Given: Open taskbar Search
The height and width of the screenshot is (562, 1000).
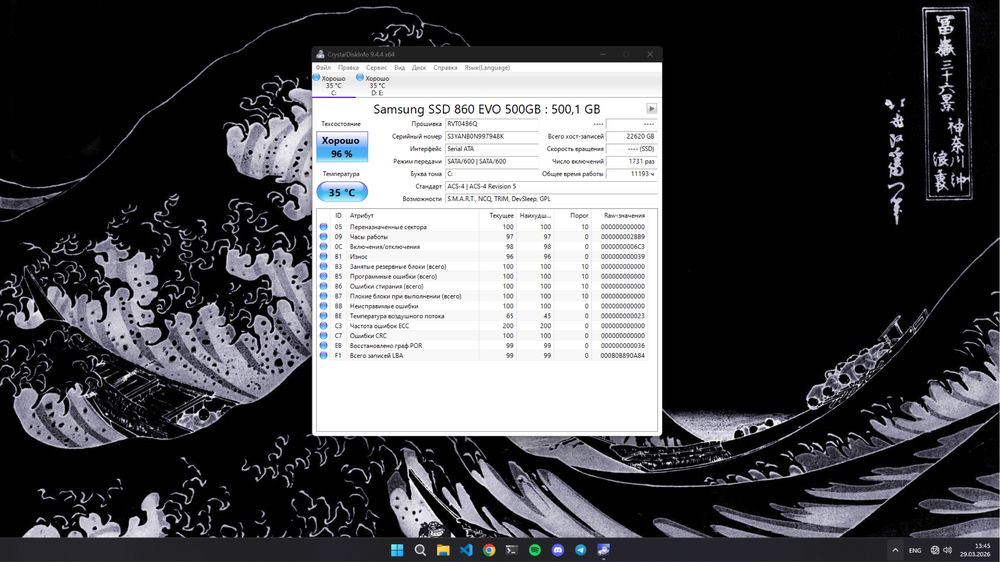Looking at the screenshot, I should tap(420, 550).
